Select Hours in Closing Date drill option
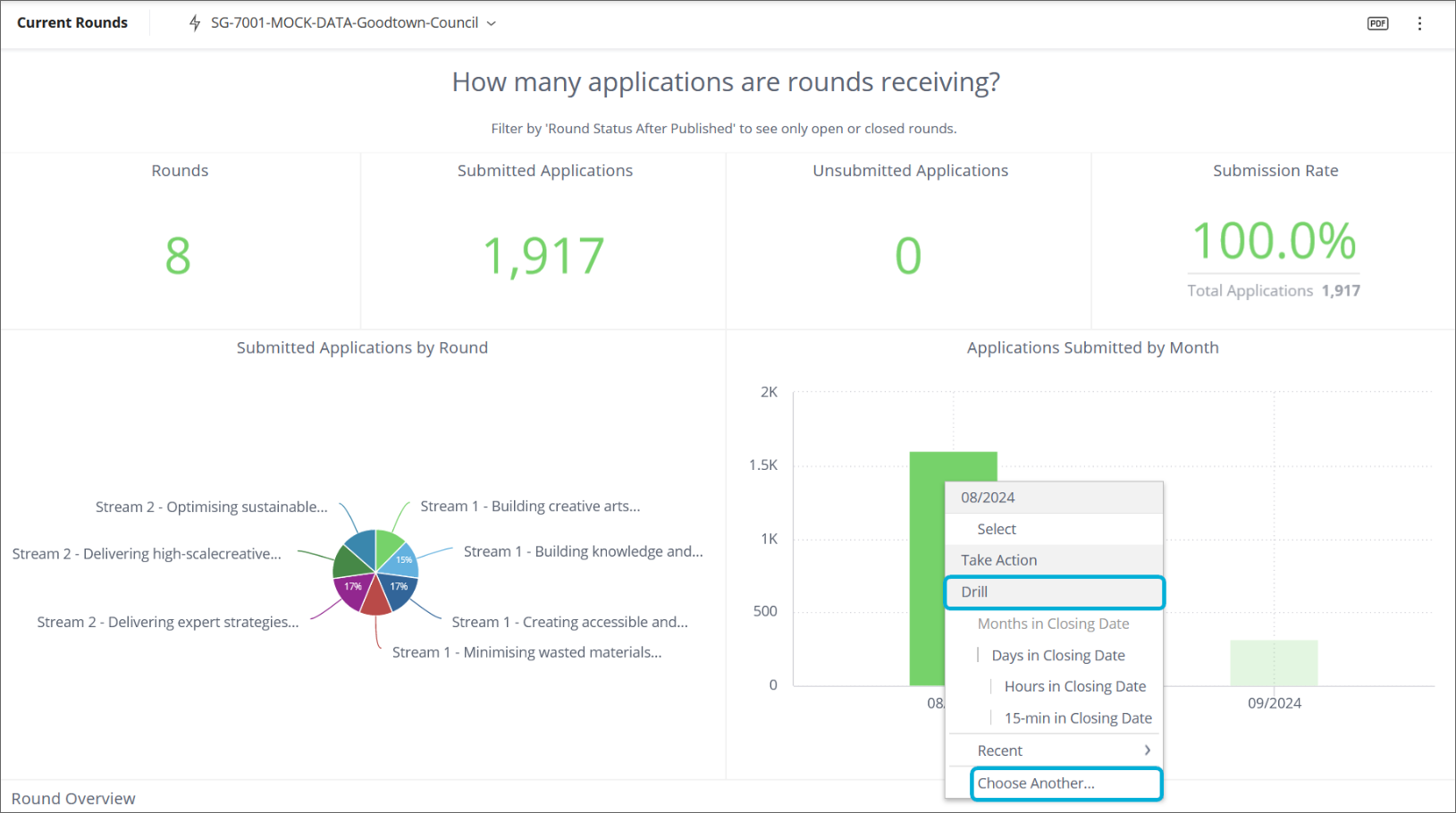The height and width of the screenshot is (813, 1456). click(1074, 686)
